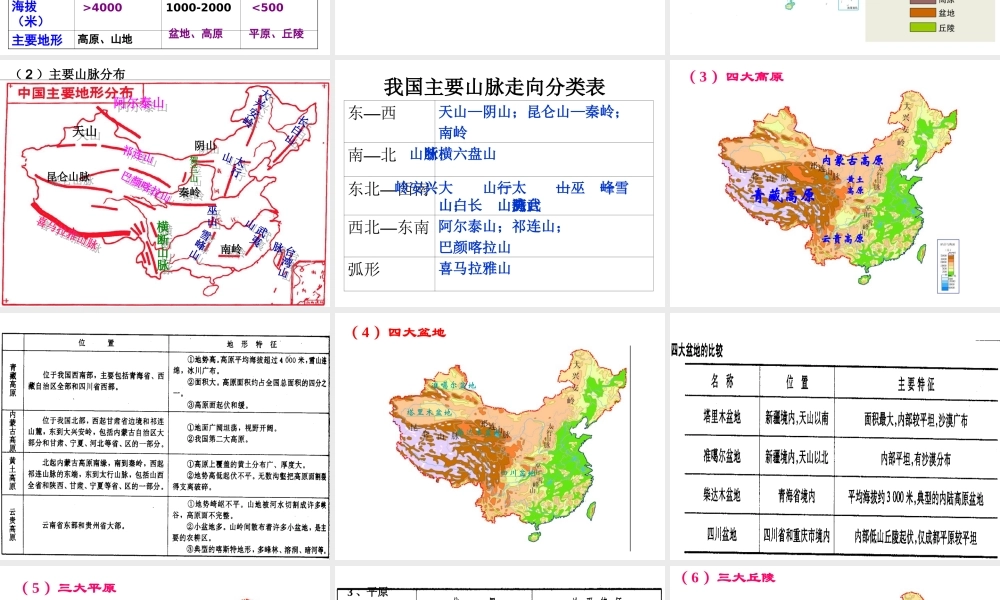The width and height of the screenshot is (1000, 600).
Task: Click the pink 喜马拉雅山脉 label on the map
Action: [68, 233]
